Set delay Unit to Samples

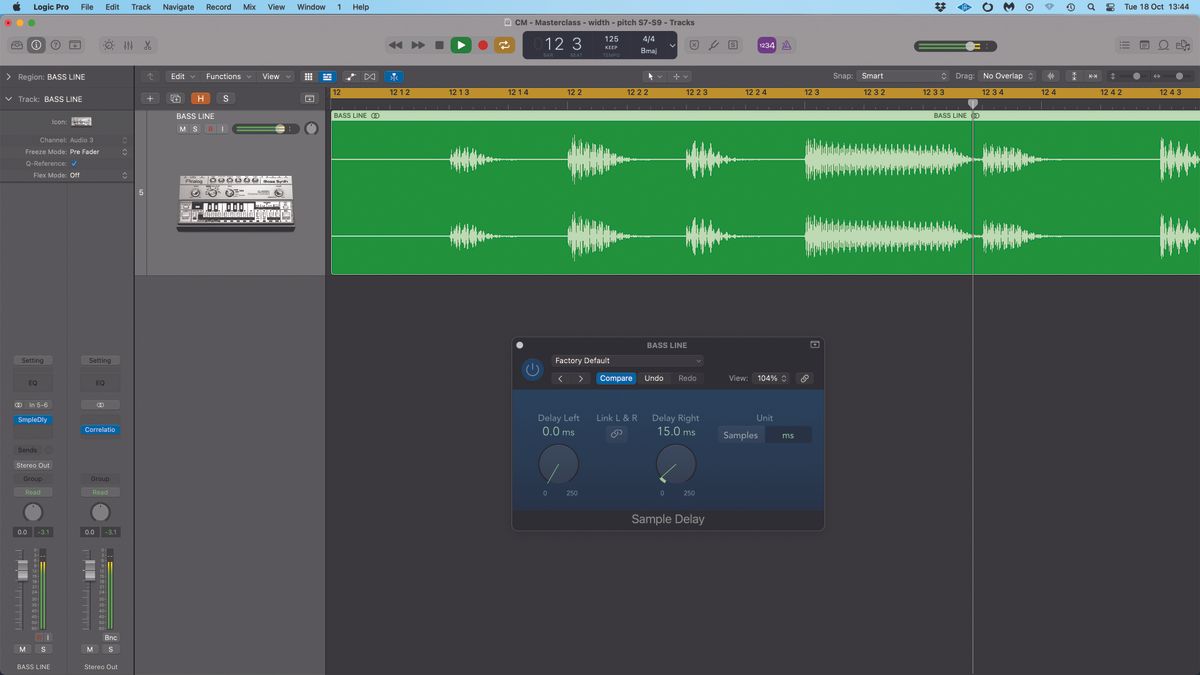[x=740, y=435]
